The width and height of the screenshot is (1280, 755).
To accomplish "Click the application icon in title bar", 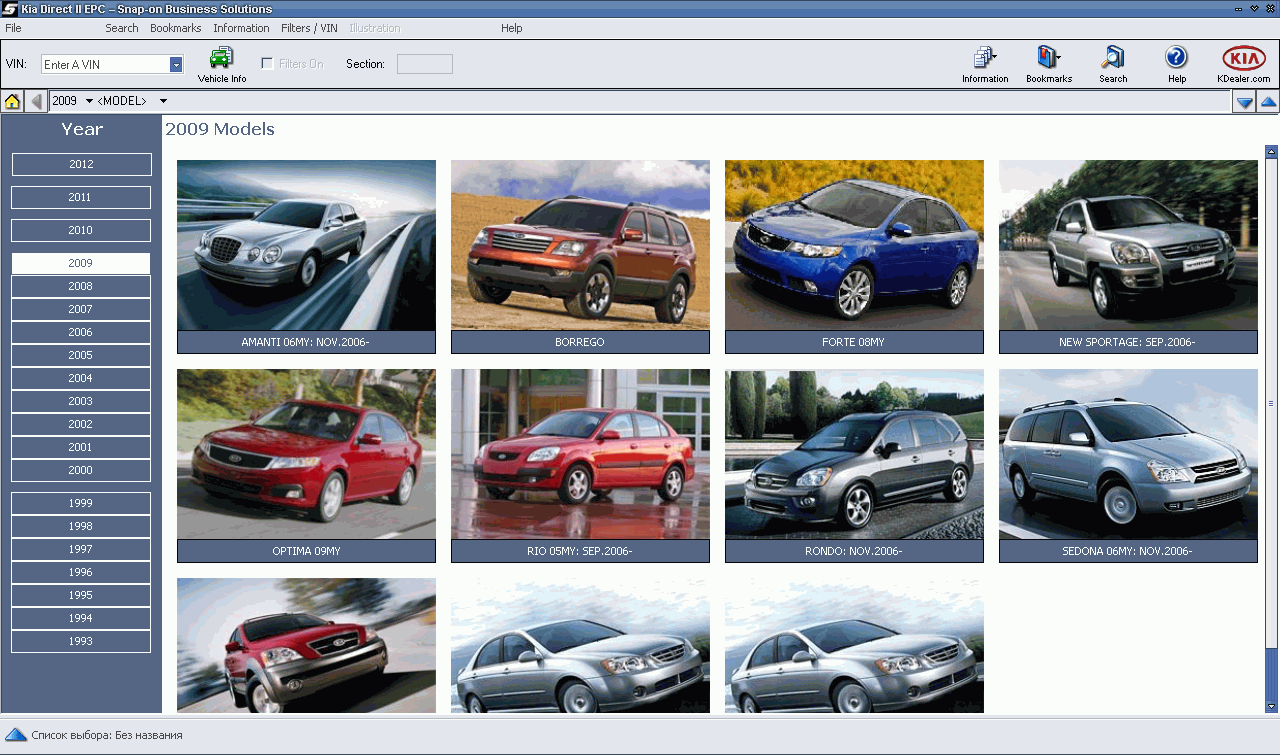I will [x=9, y=9].
